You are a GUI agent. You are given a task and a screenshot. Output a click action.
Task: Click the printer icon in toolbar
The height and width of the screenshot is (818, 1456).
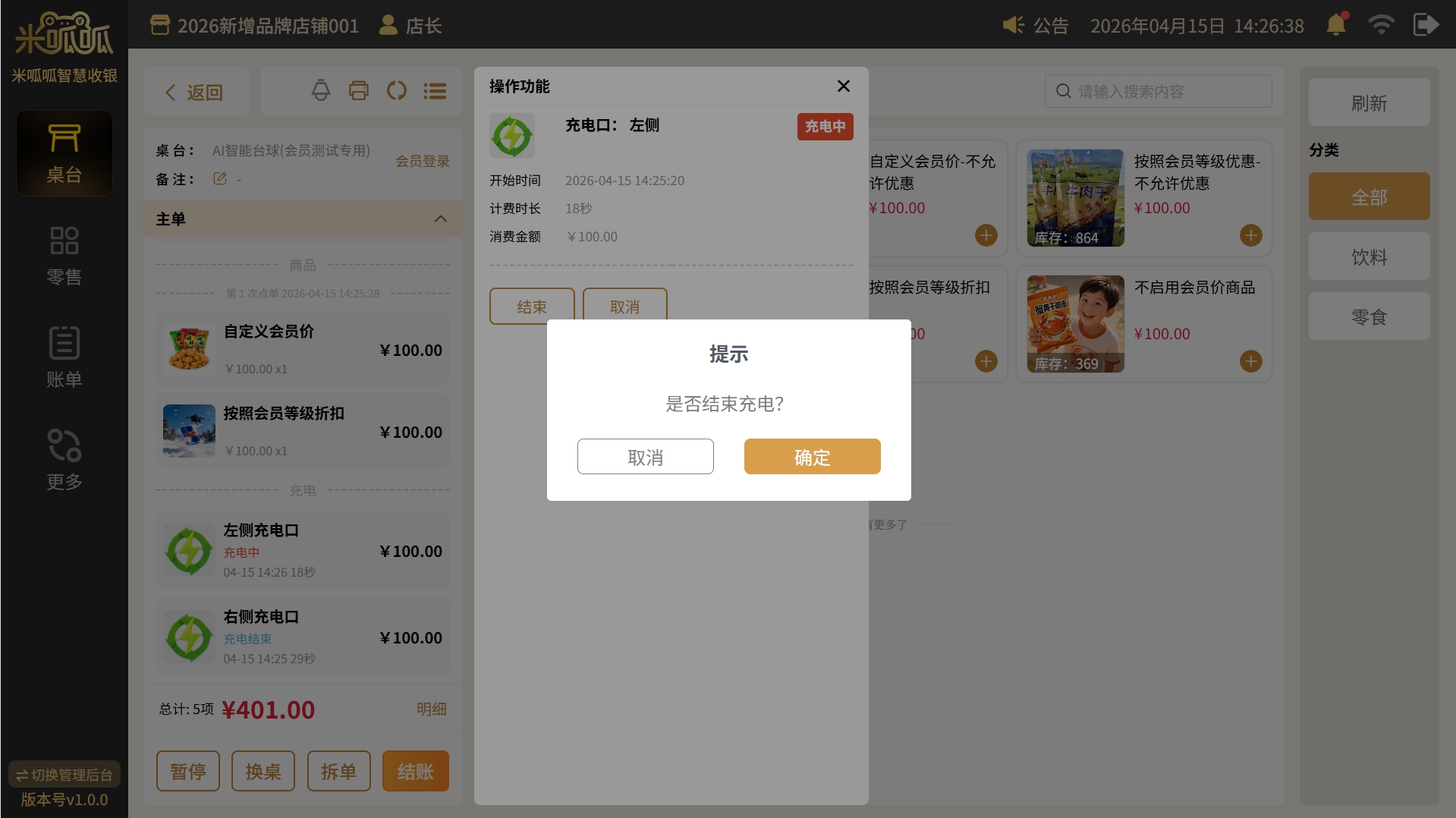click(359, 91)
